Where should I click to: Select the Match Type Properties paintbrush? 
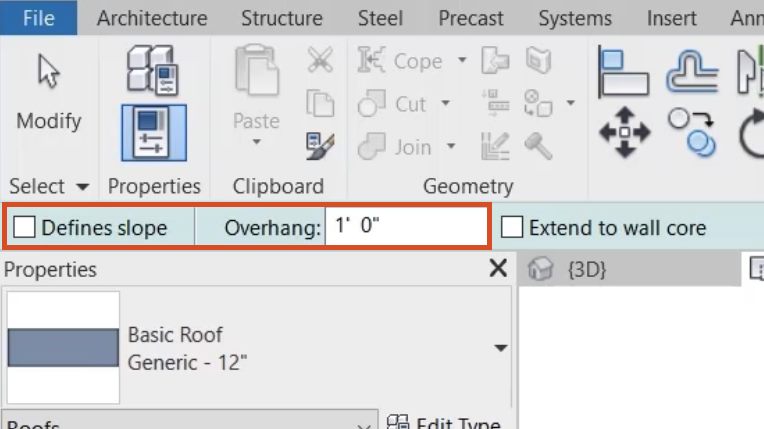320,145
